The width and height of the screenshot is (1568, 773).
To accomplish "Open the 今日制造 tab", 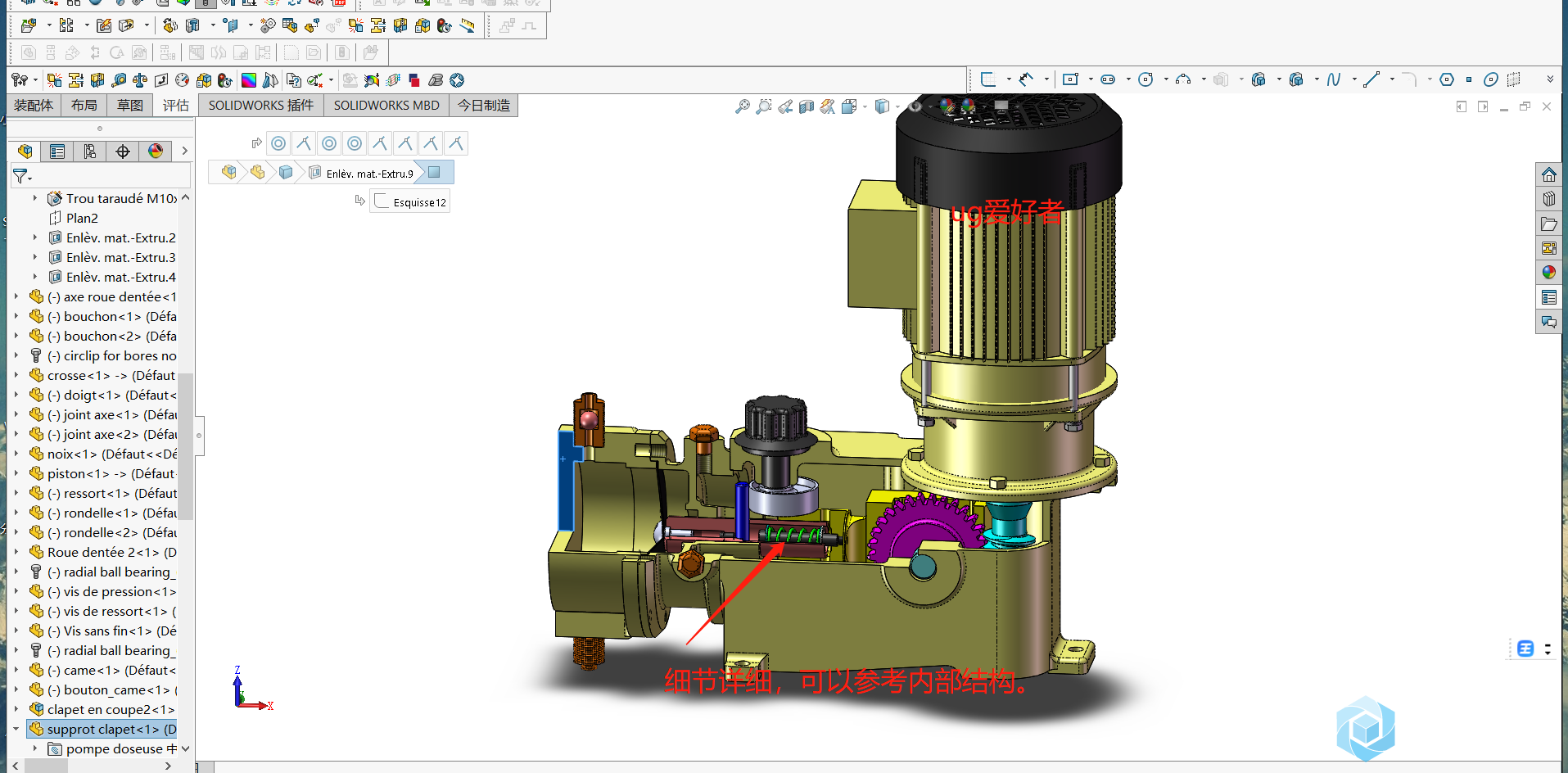I will [x=483, y=105].
